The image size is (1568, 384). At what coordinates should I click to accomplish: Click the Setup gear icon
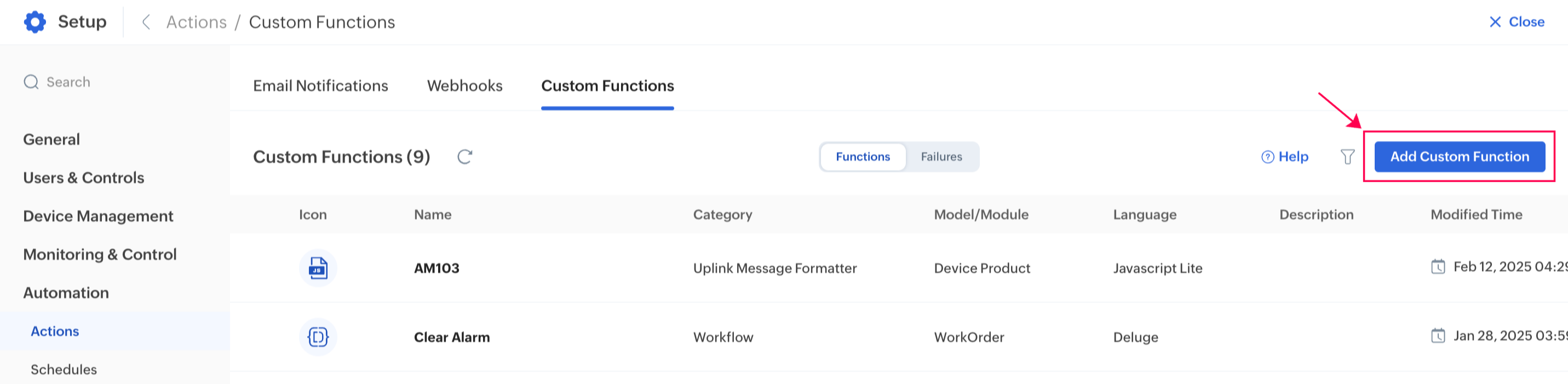[x=35, y=22]
